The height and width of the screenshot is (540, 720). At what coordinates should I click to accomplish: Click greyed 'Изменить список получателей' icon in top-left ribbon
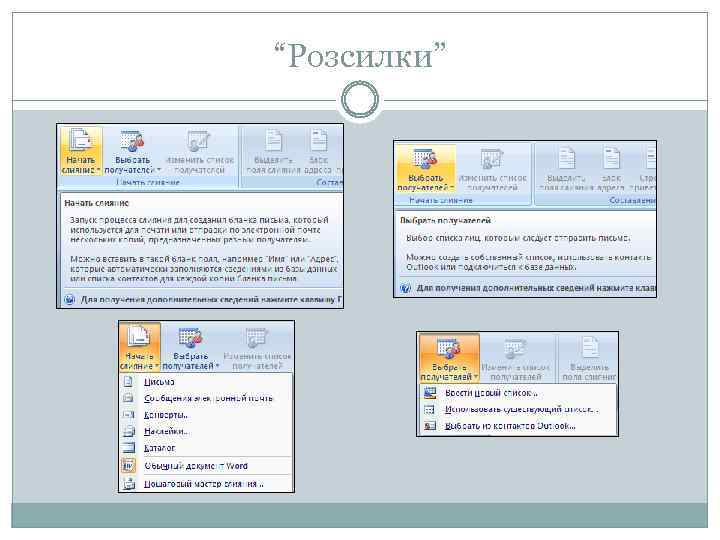click(198, 141)
